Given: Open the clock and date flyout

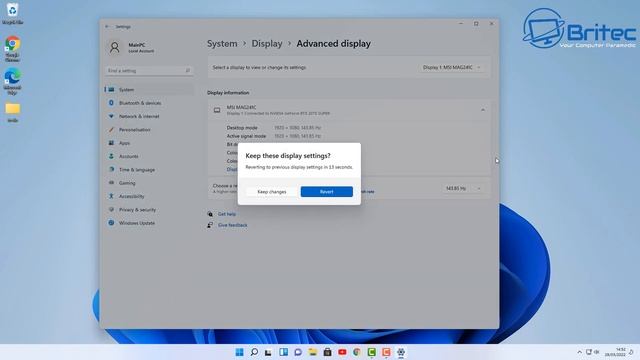Looking at the screenshot, I should pyautogui.click(x=615, y=352).
